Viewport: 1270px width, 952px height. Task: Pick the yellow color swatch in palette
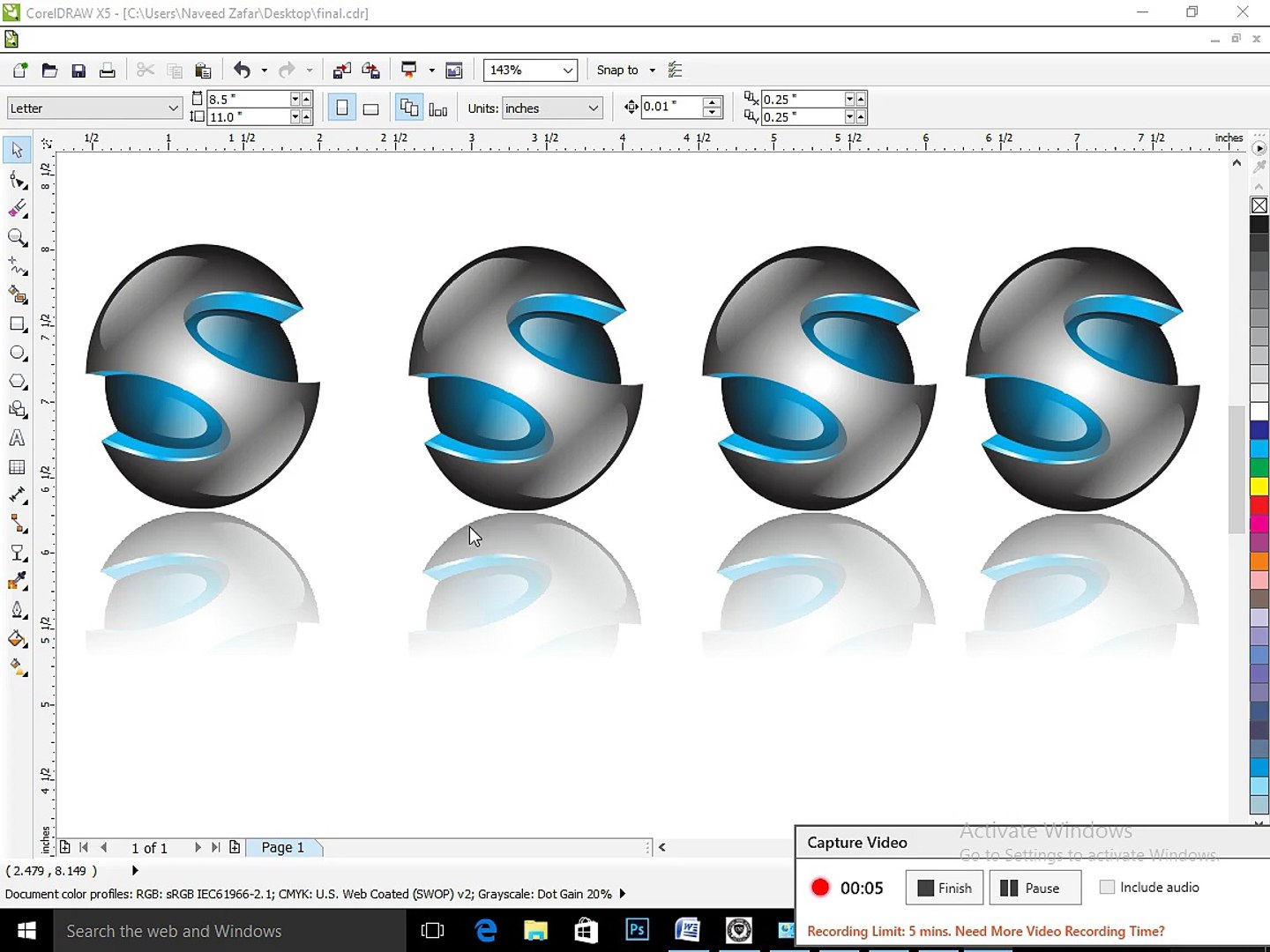click(x=1259, y=486)
